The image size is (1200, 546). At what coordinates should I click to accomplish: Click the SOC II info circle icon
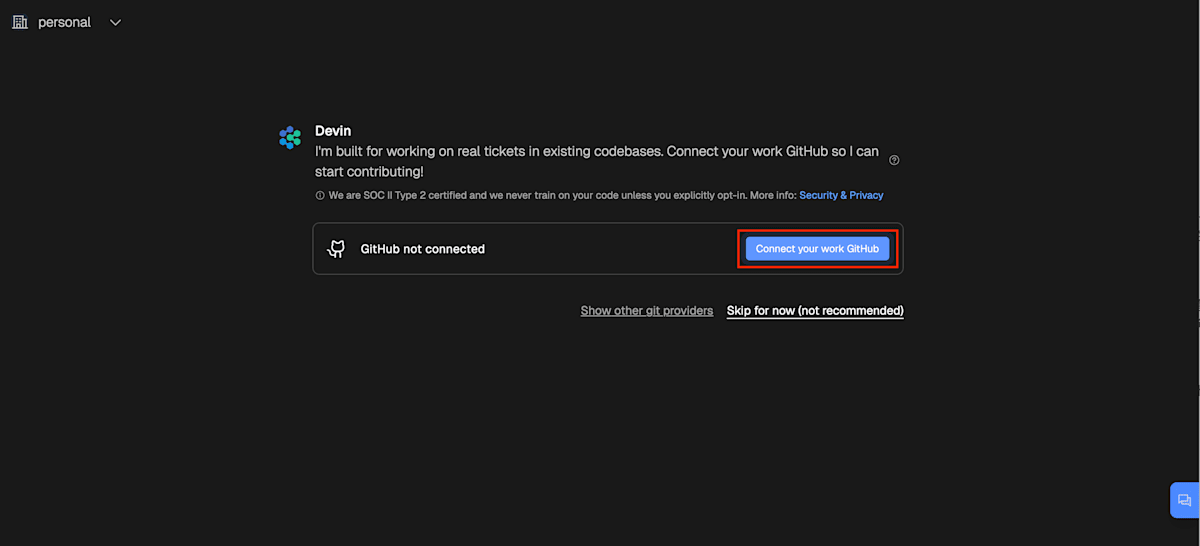click(x=320, y=196)
